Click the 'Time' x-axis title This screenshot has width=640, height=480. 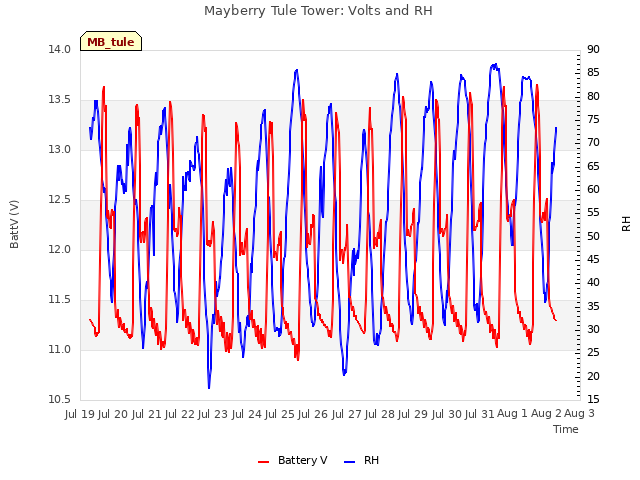(x=565, y=429)
